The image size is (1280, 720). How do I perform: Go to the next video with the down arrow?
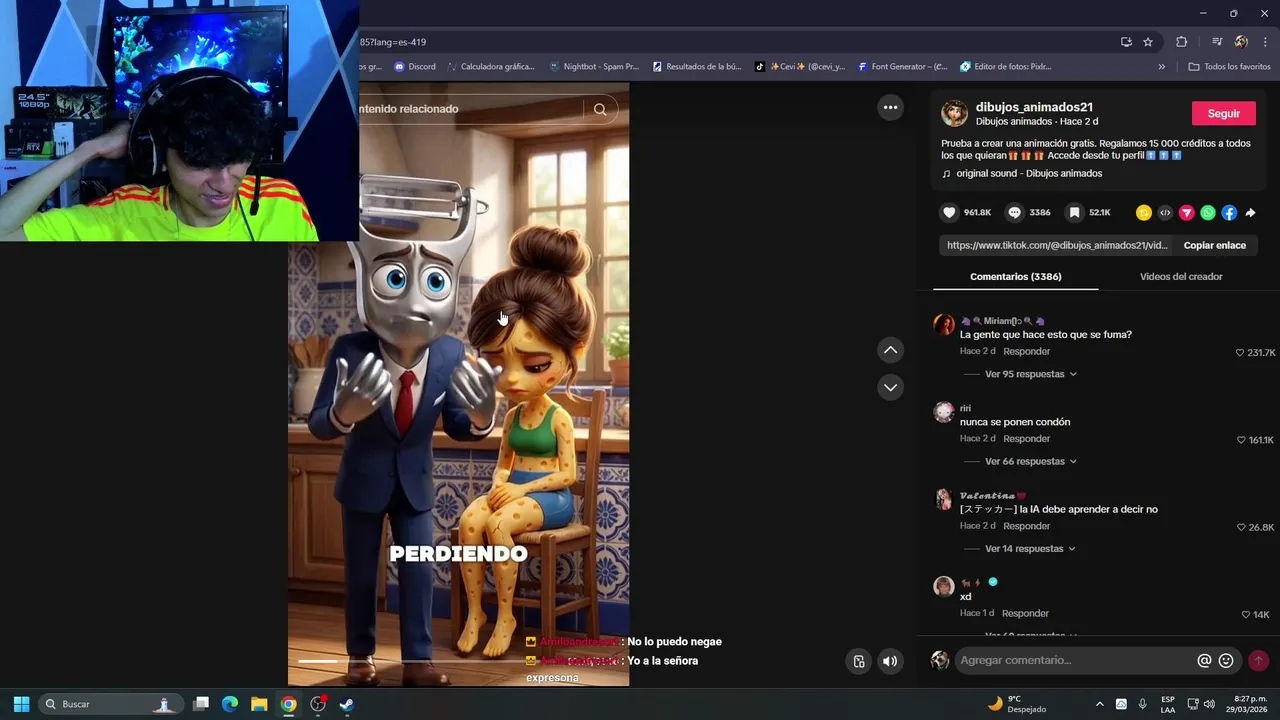pos(890,387)
